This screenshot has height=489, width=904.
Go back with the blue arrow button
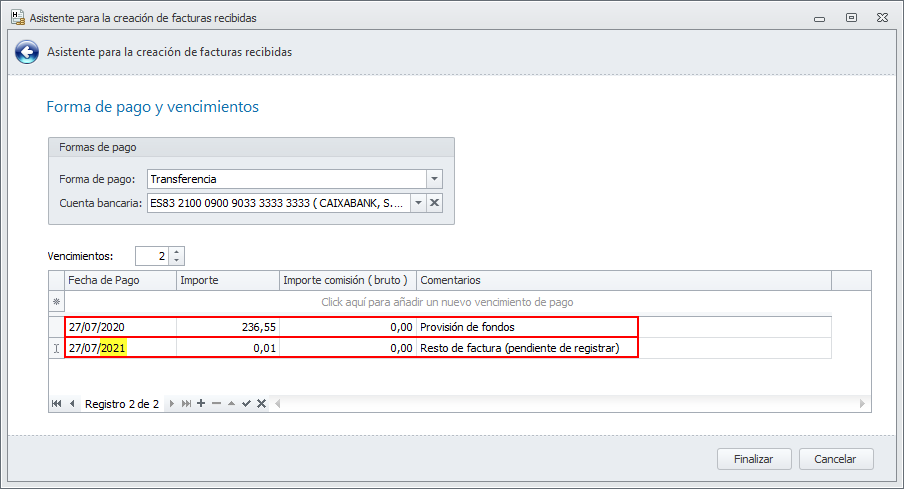27,52
